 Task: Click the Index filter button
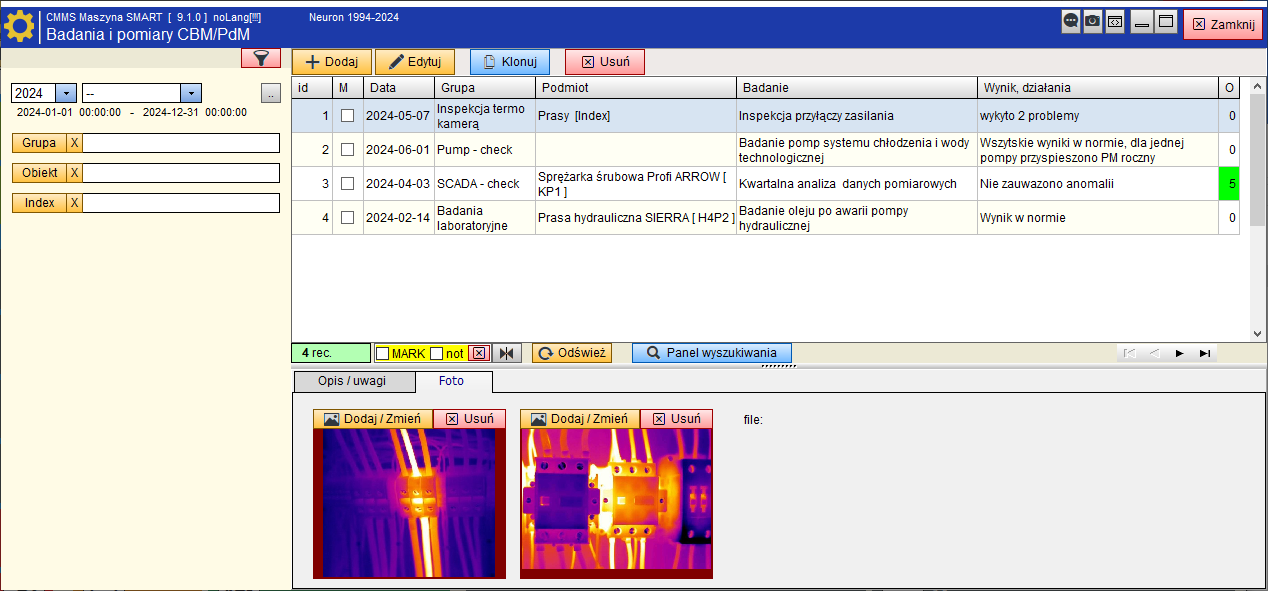tap(39, 203)
